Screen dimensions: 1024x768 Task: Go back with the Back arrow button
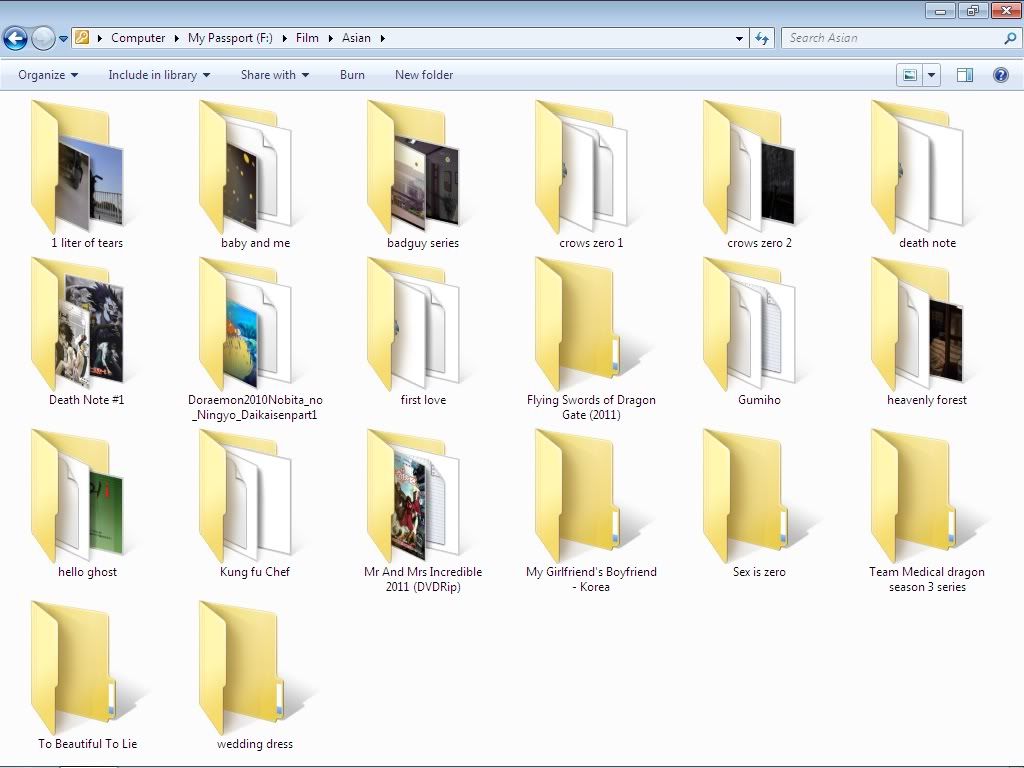pyautogui.click(x=16, y=39)
